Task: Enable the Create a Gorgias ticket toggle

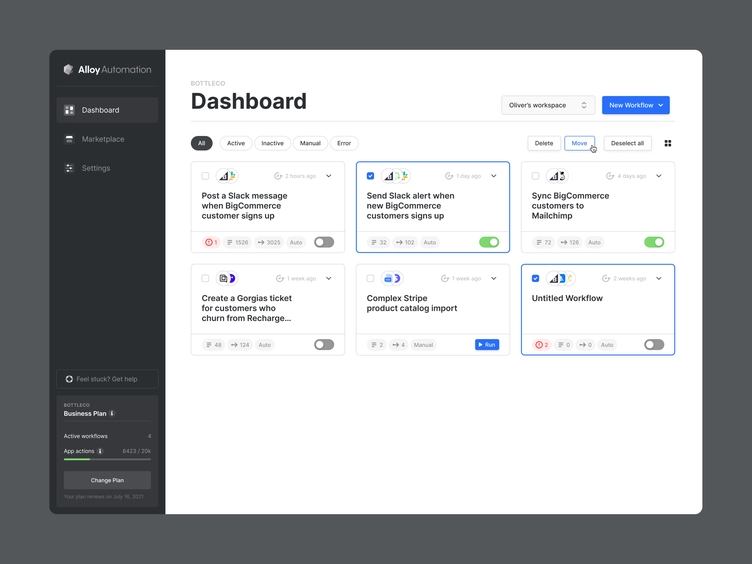Action: coord(324,345)
